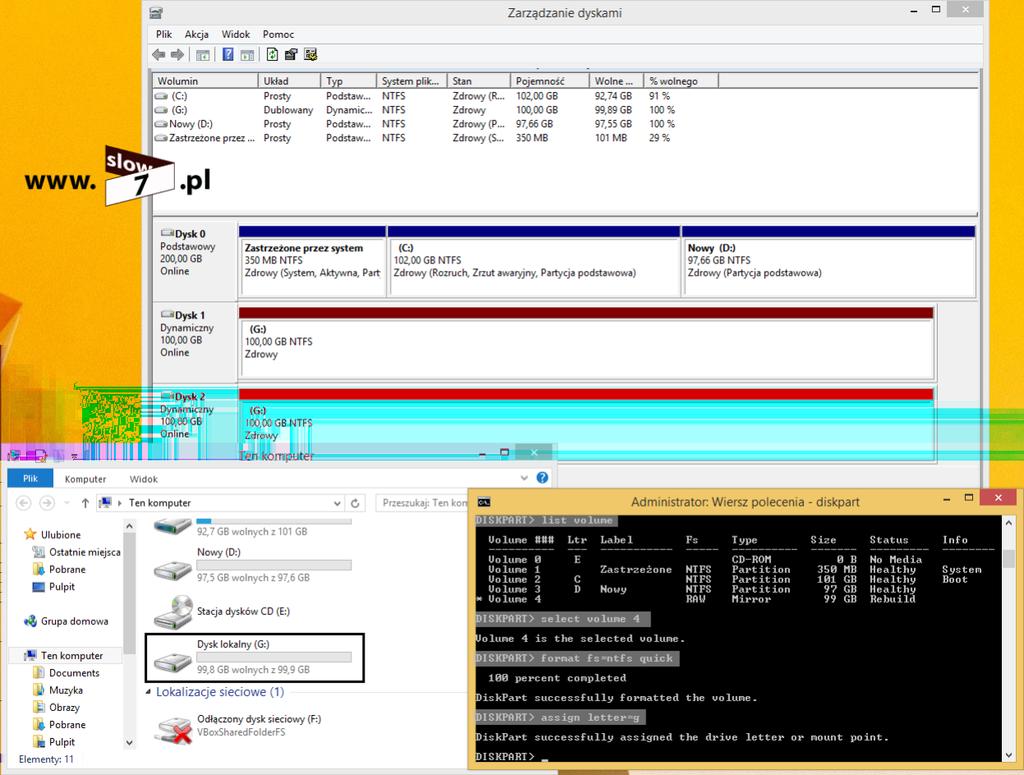Viewport: 1024px width, 775px height.
Task: Toggle the console tree pane toolbar icon
Action: click(x=203, y=55)
